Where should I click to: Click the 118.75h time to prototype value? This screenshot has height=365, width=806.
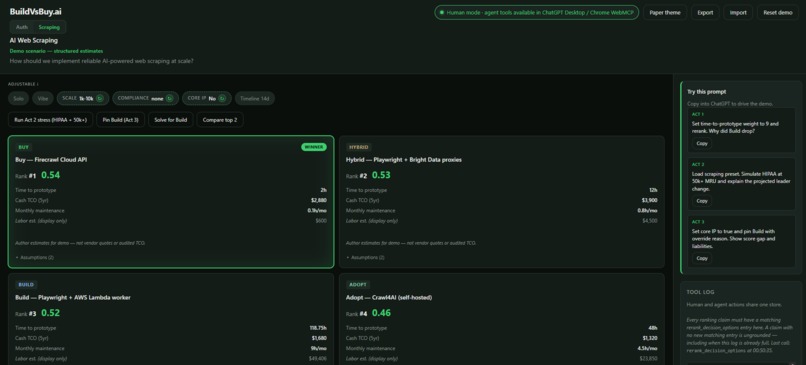point(318,328)
